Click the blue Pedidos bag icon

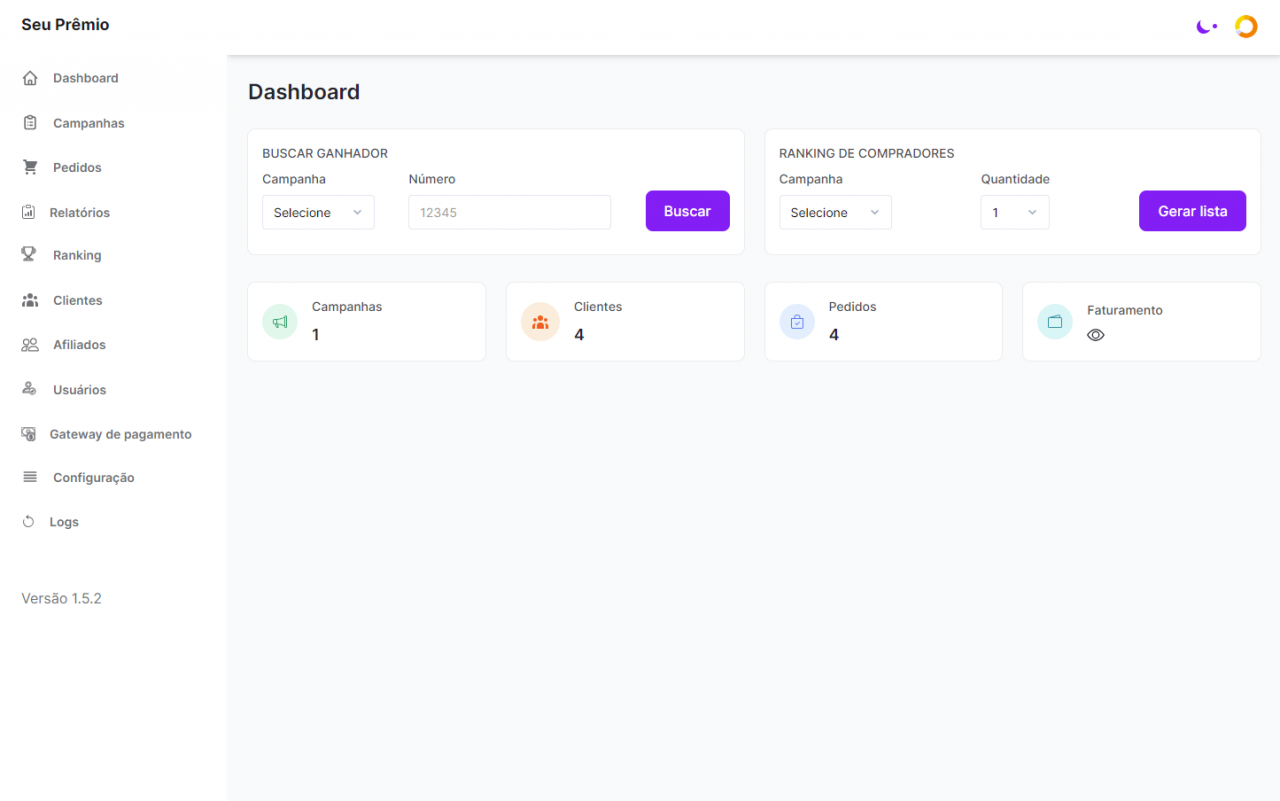(x=797, y=322)
